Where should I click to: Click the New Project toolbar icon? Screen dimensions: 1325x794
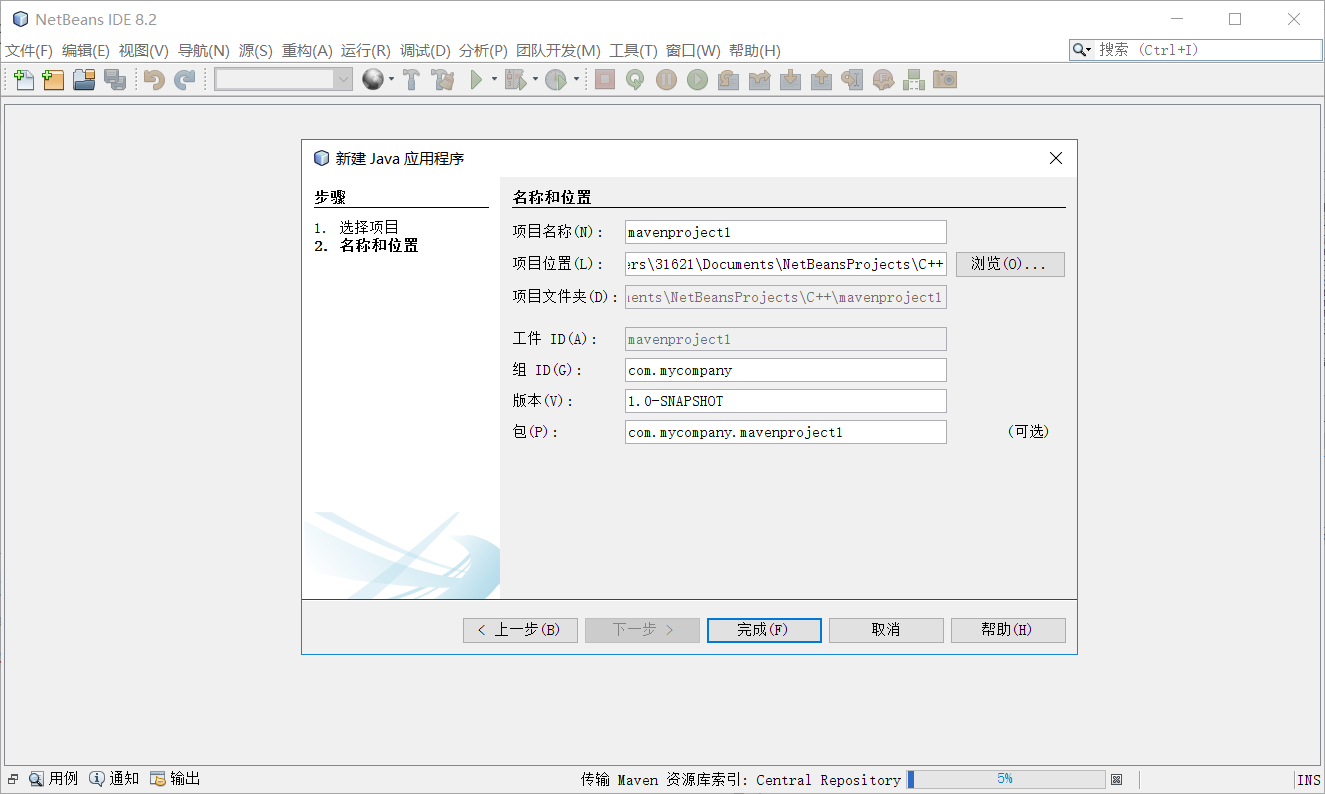coord(53,80)
